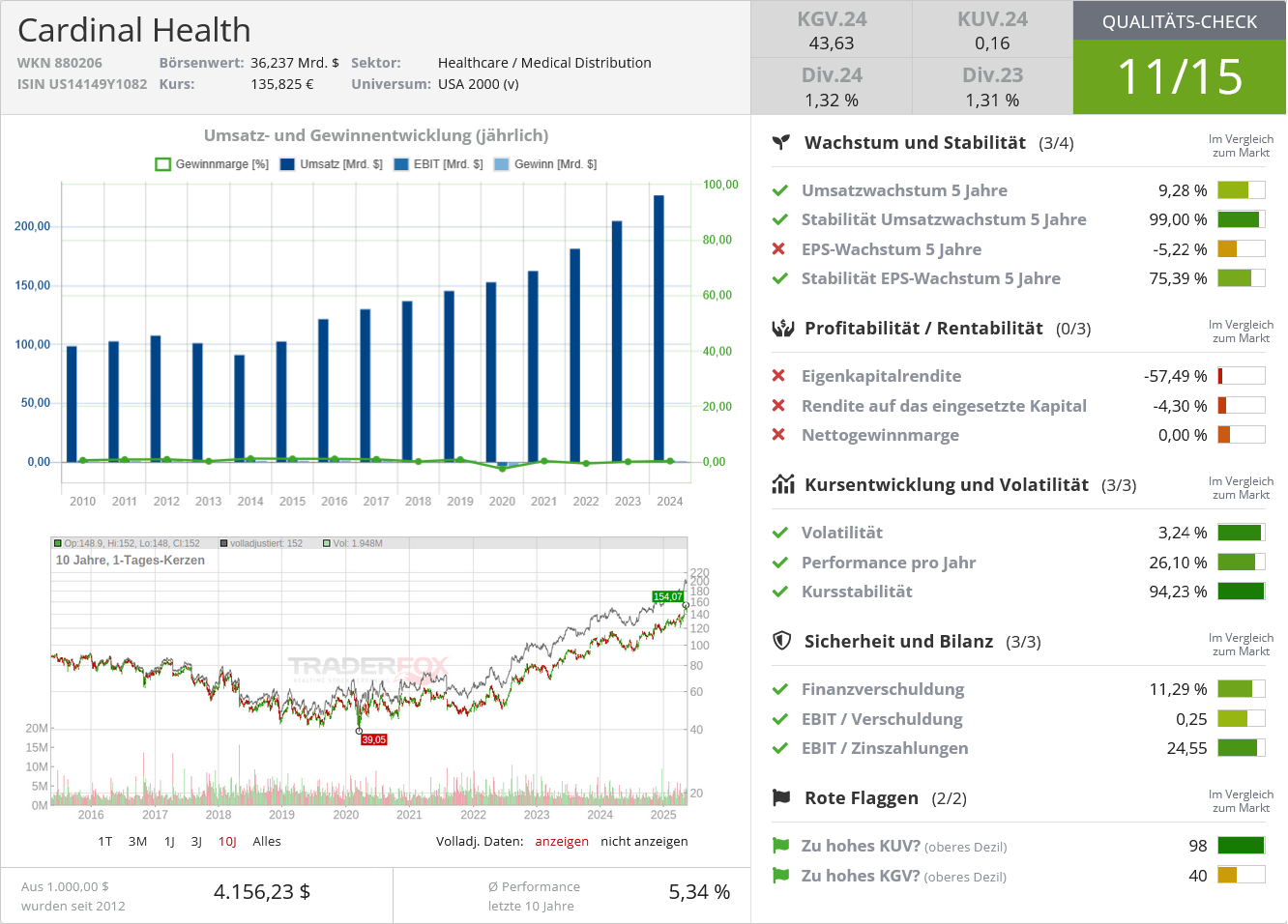
Task: Click the Sicherheit und Bilanz shield icon
Action: click(x=781, y=641)
